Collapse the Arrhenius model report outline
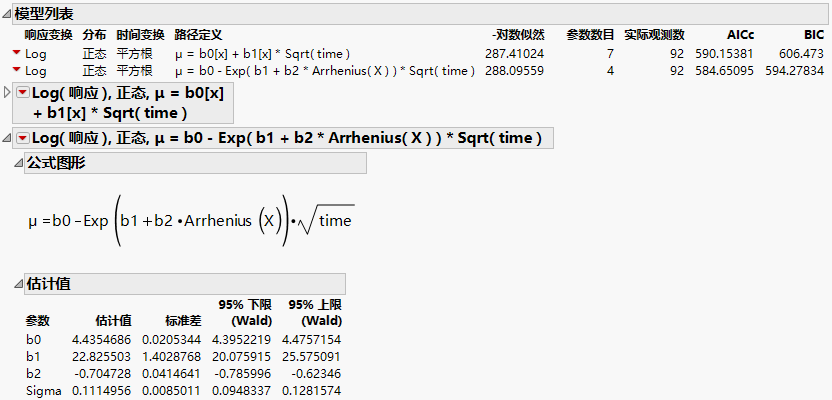The width and height of the screenshot is (832, 400). (8, 138)
